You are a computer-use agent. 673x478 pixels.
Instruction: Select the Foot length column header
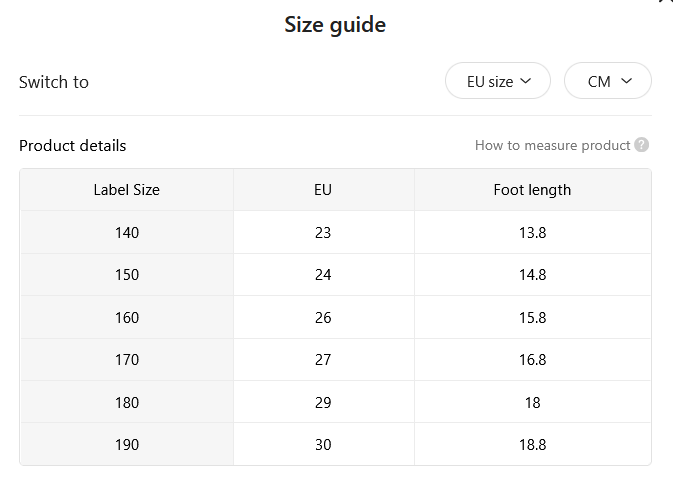click(533, 190)
